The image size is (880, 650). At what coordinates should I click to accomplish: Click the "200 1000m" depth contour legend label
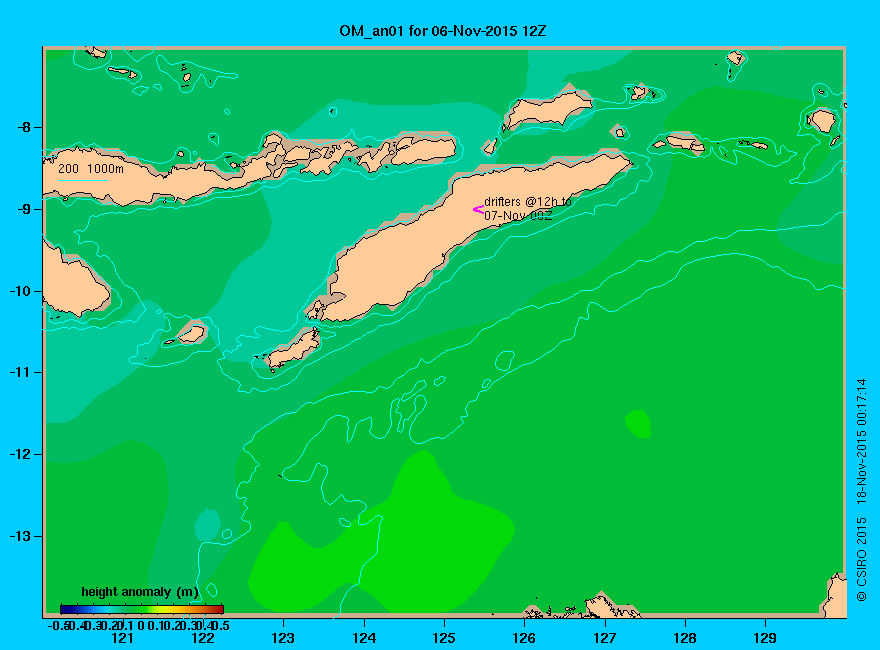pyautogui.click(x=91, y=168)
